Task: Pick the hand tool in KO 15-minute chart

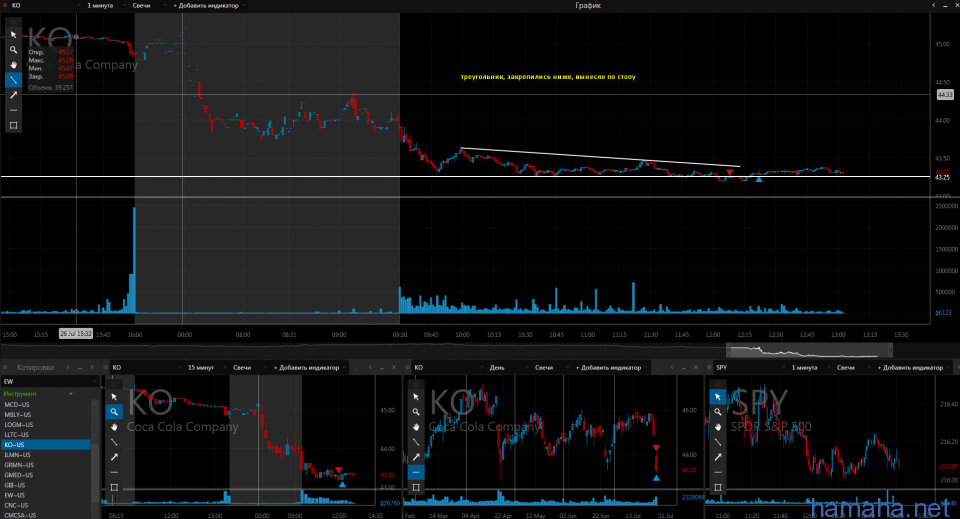Action: point(114,427)
